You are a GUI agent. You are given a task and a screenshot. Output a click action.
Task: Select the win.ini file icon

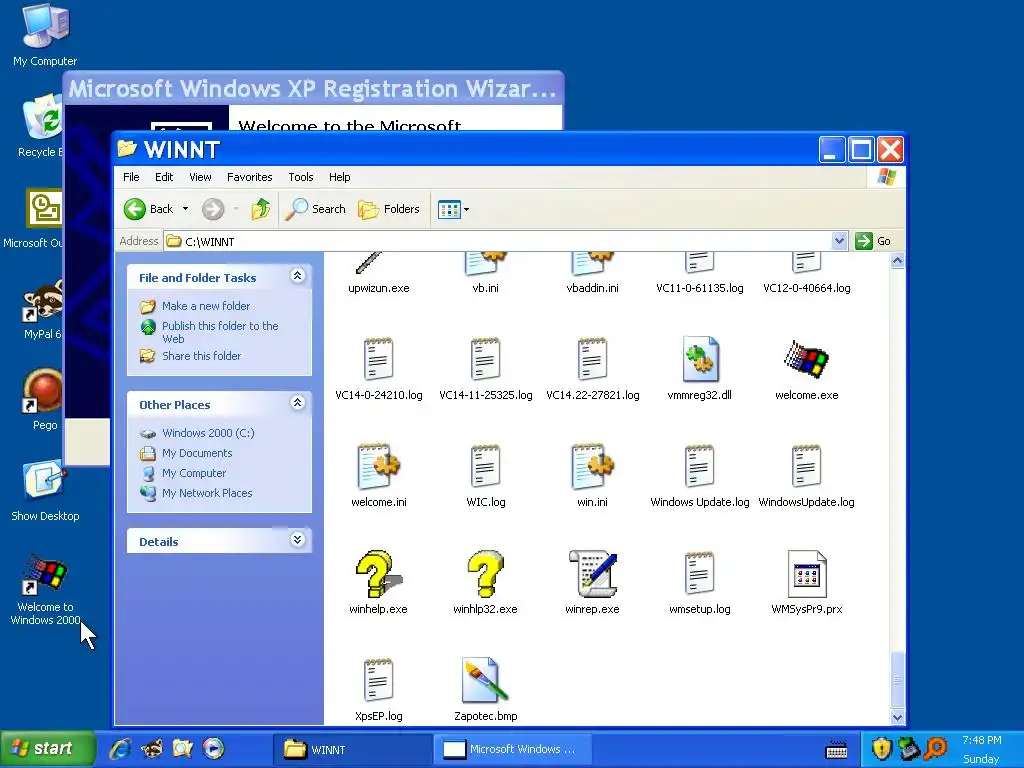pos(592,466)
